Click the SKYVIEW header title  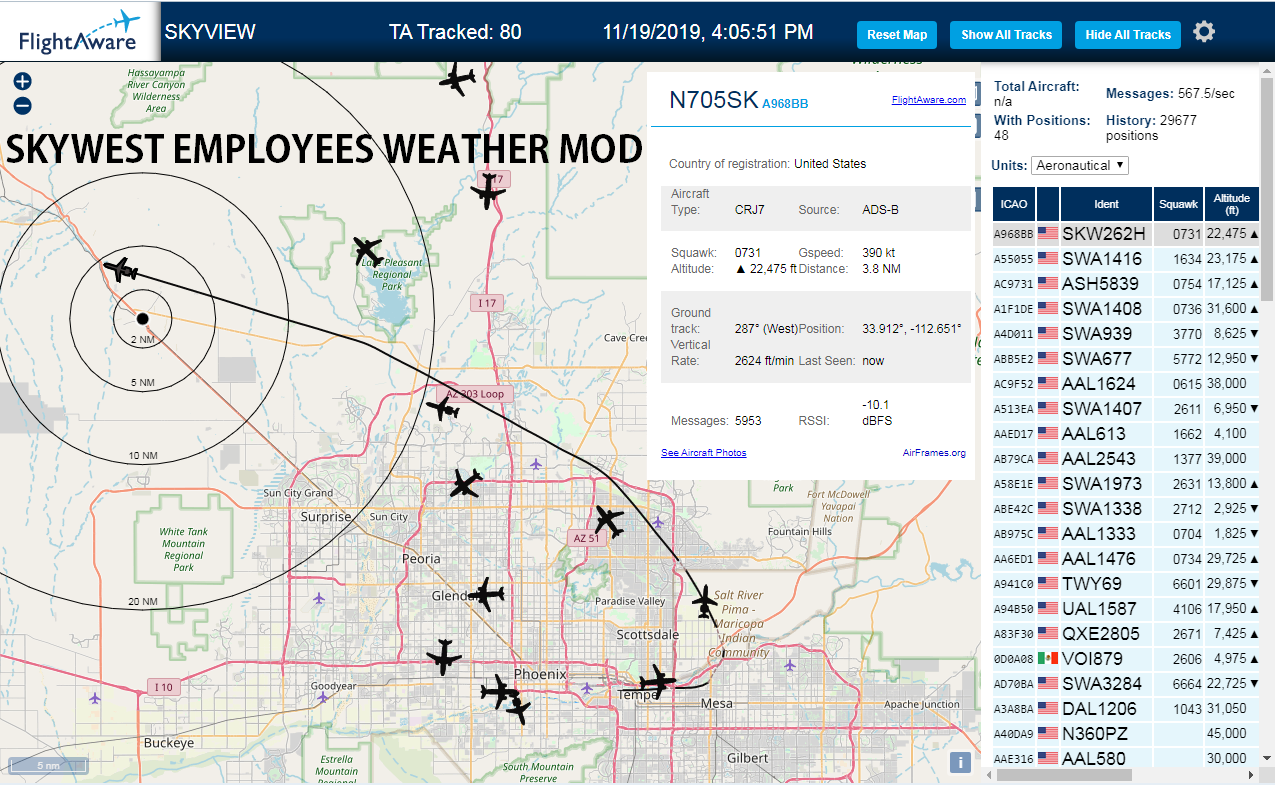click(x=210, y=32)
